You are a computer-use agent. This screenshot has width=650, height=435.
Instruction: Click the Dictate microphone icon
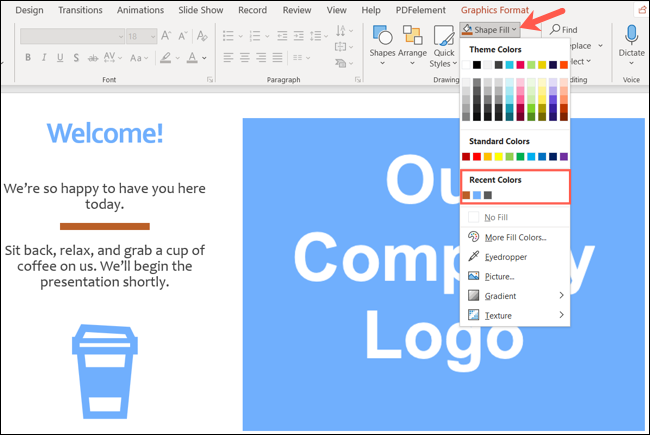(x=631, y=39)
